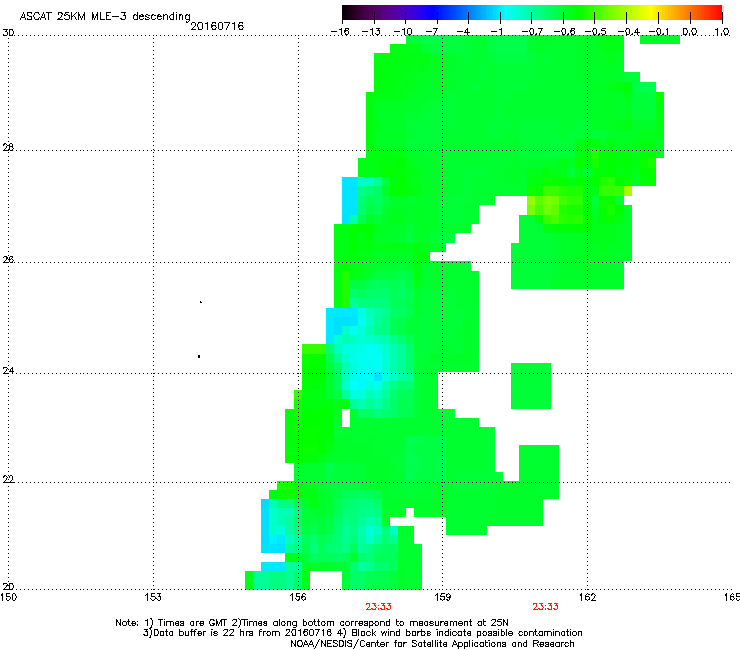Click colorbar label '-16'

coord(340,32)
